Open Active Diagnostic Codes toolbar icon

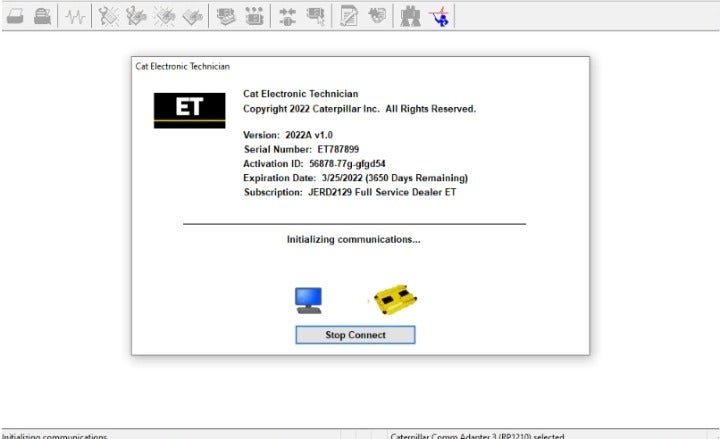tap(108, 17)
